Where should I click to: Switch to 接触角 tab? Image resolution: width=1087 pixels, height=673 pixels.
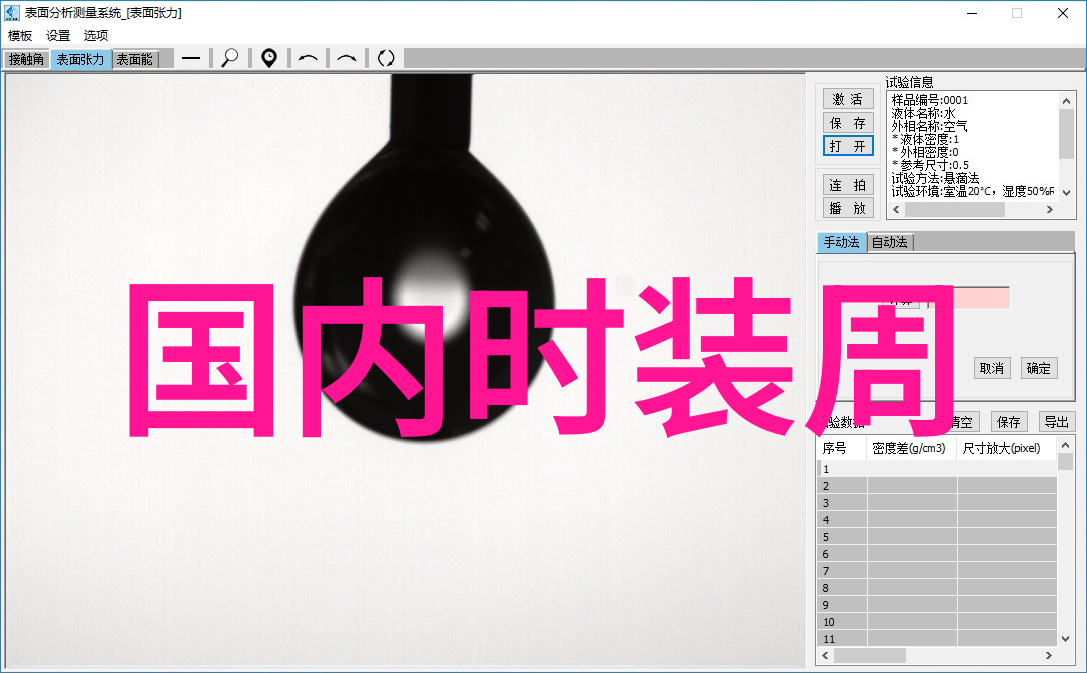pos(26,60)
